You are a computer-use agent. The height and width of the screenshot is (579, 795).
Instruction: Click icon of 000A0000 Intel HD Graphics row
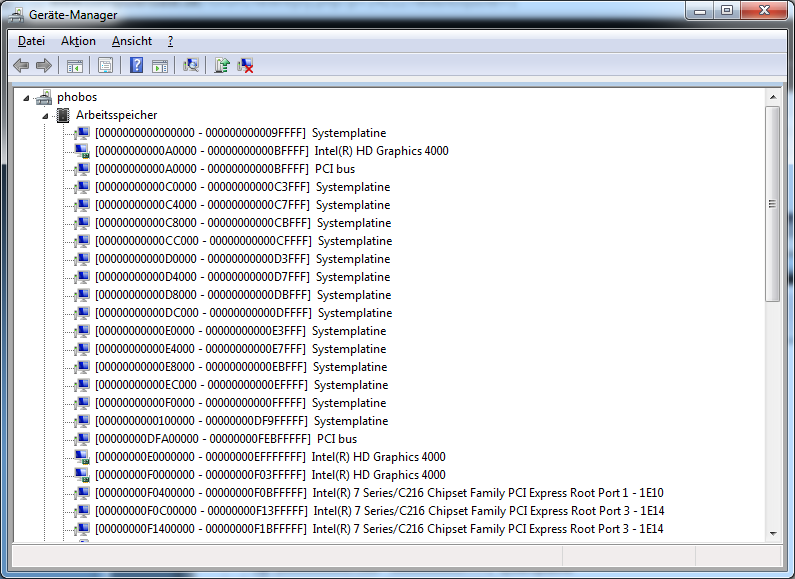coord(82,151)
